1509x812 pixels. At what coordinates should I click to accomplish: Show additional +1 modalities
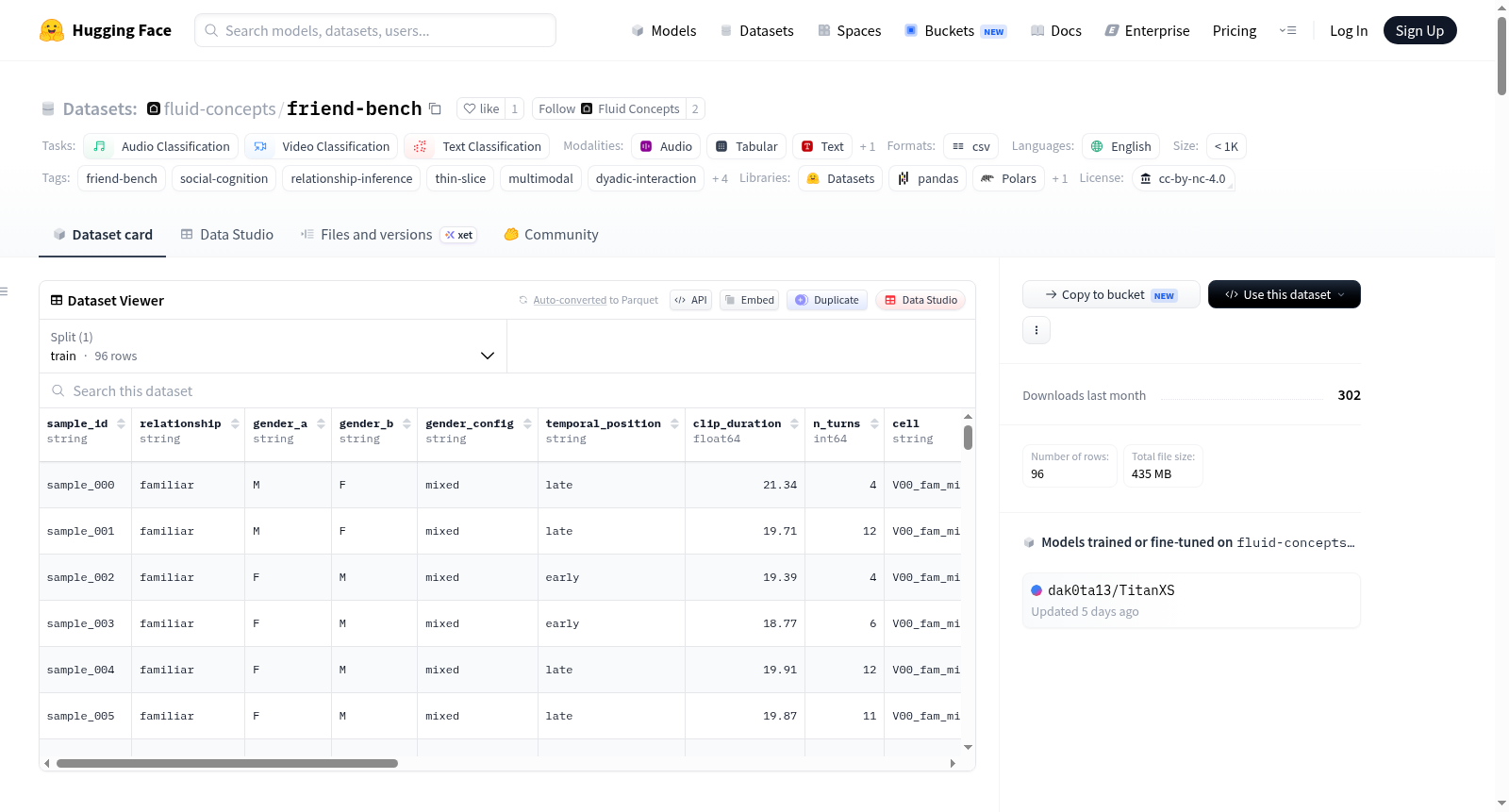867,146
